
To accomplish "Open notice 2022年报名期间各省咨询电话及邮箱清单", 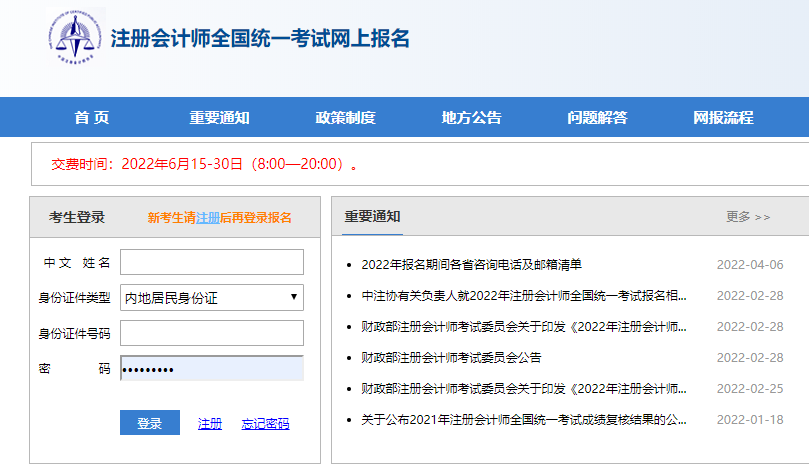I will point(472,265).
